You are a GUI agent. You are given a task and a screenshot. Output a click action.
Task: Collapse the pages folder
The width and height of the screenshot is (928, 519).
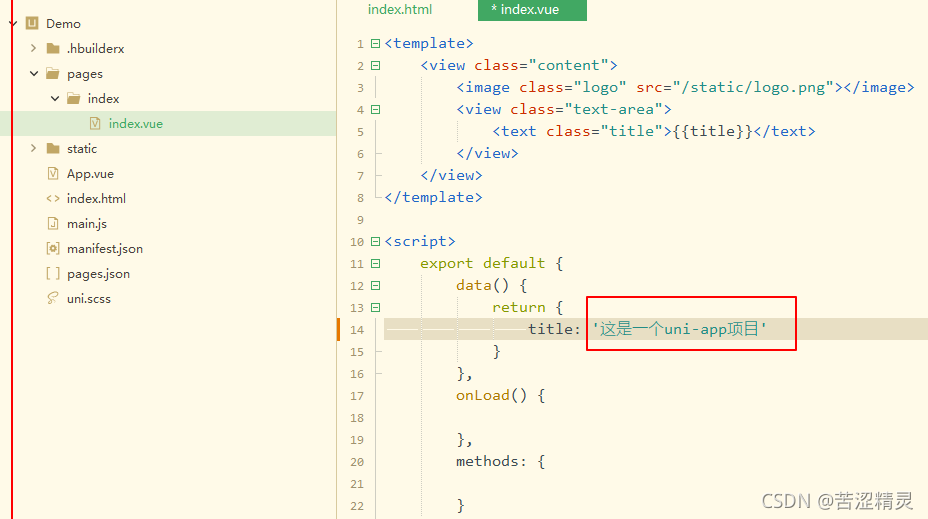pyautogui.click(x=34, y=73)
